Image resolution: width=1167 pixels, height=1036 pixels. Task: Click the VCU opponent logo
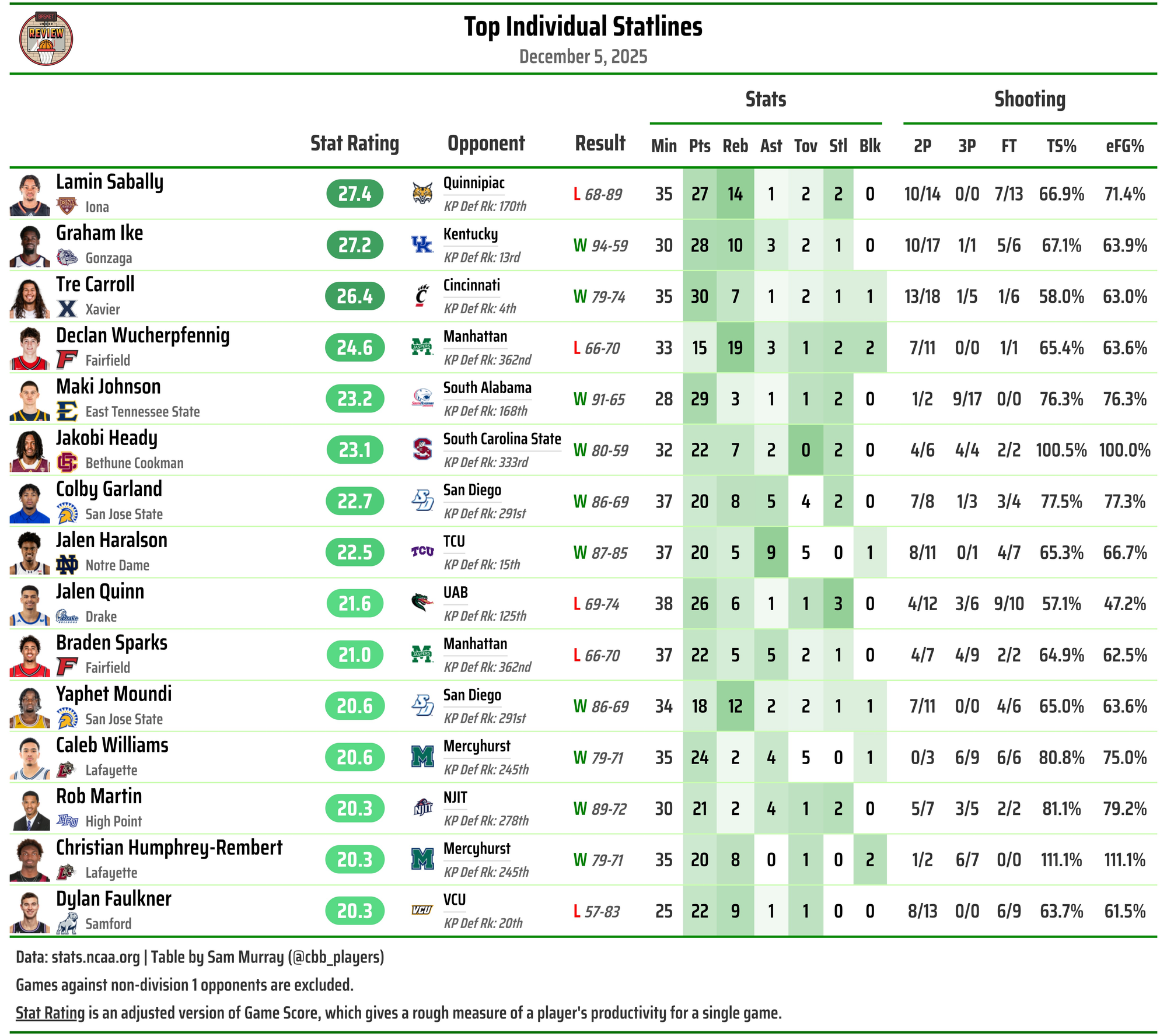click(x=422, y=910)
